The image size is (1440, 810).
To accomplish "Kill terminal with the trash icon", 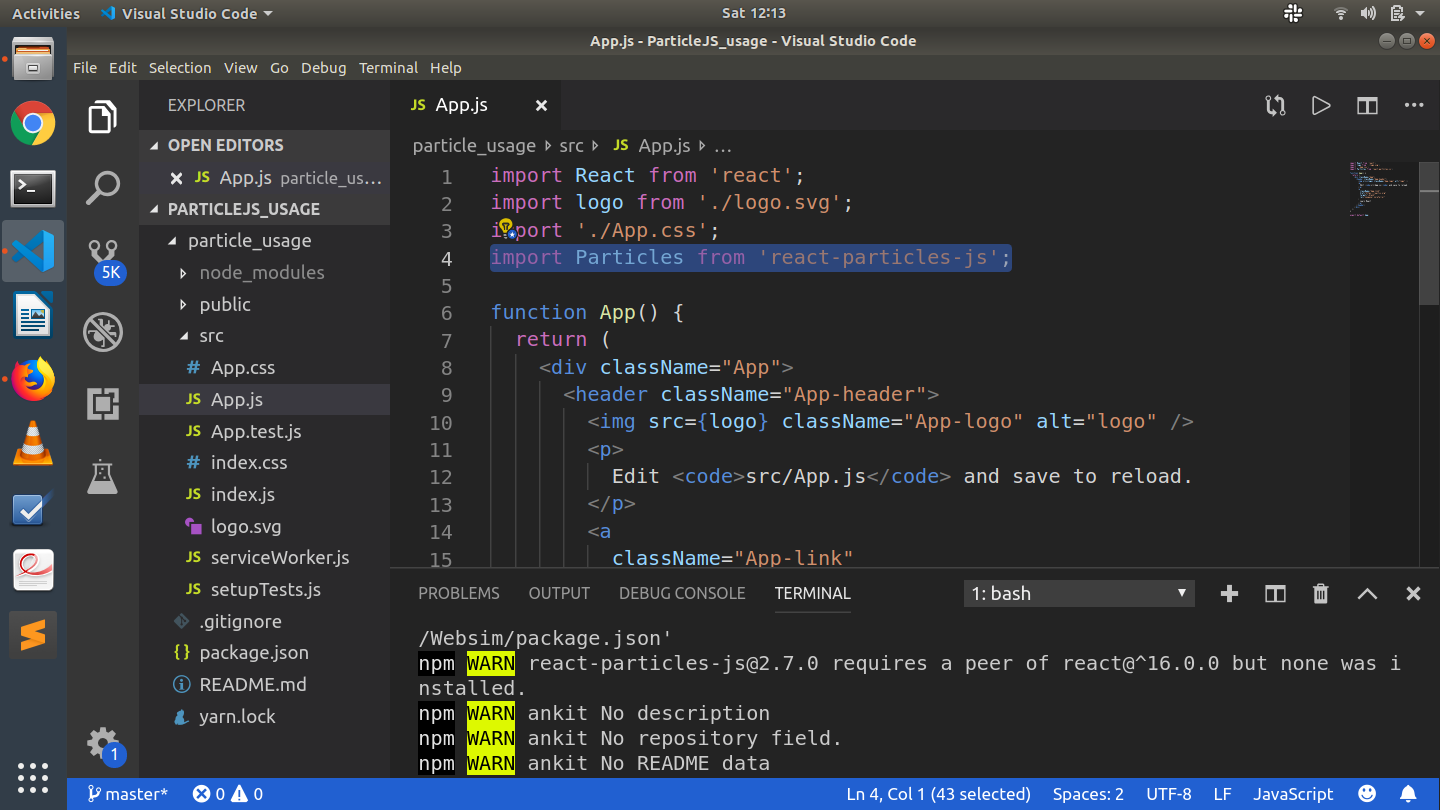I will pos(1321,594).
